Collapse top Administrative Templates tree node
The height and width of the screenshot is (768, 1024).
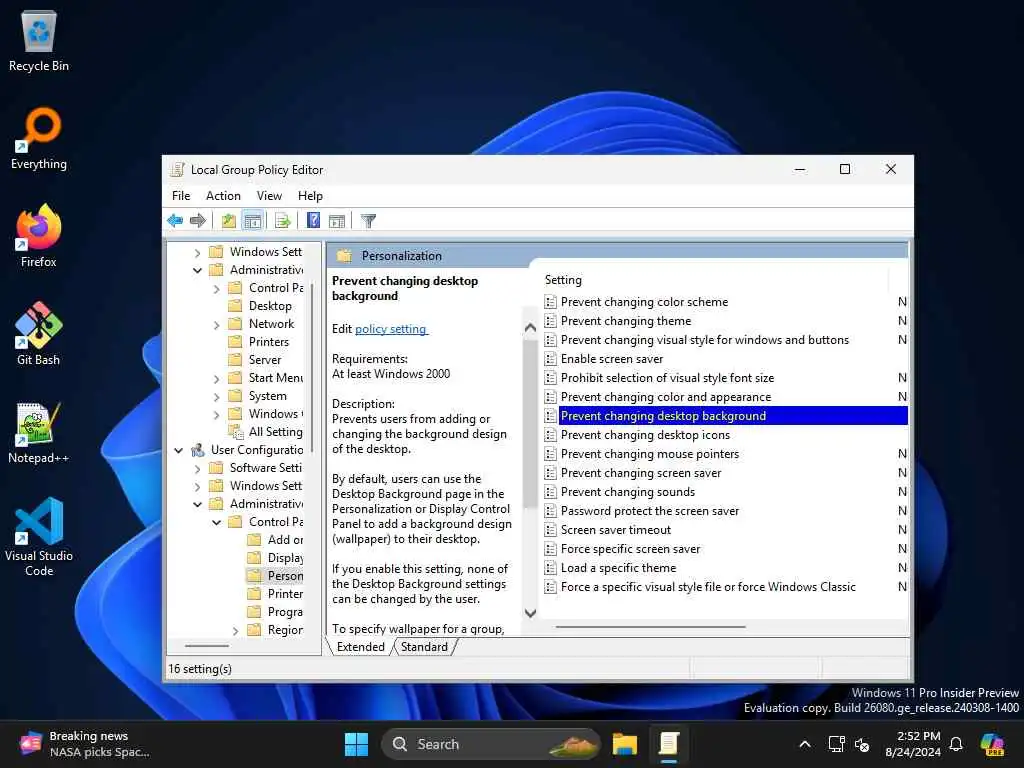click(x=197, y=270)
